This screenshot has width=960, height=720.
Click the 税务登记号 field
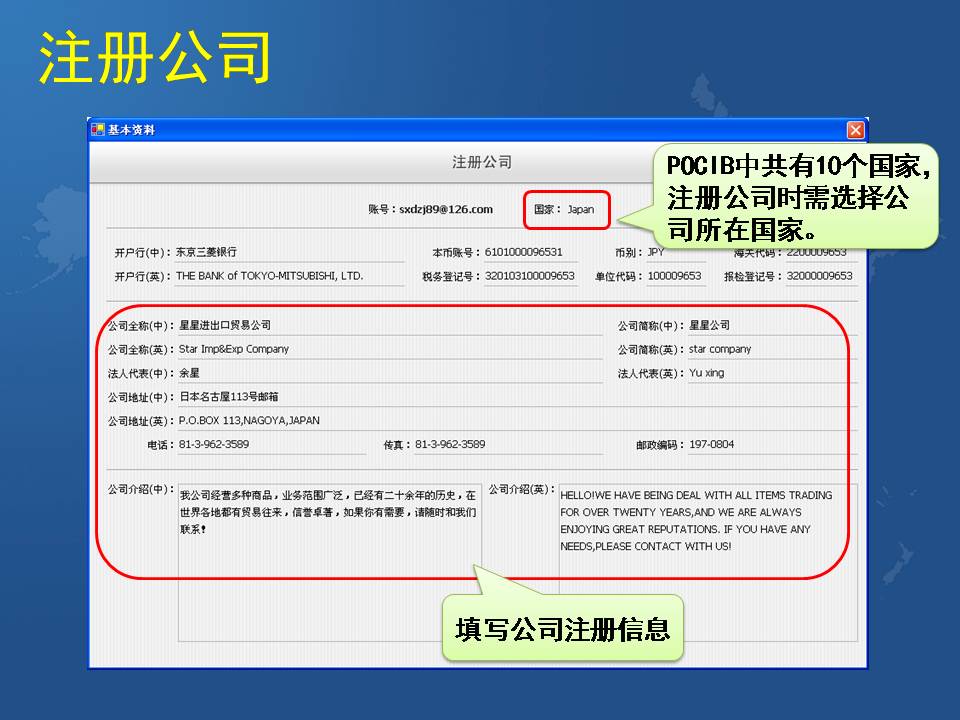tap(529, 276)
